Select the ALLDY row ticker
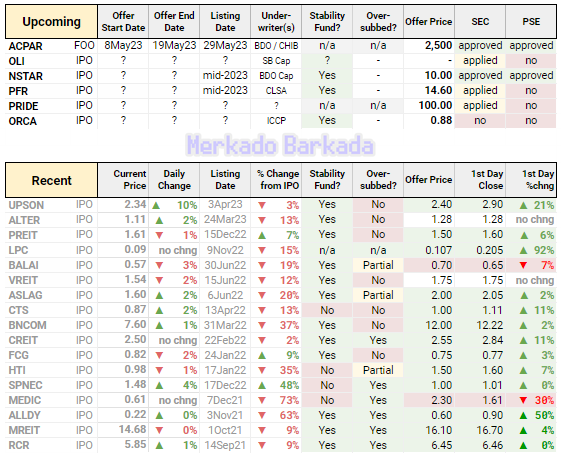561x456 pixels. (24, 416)
